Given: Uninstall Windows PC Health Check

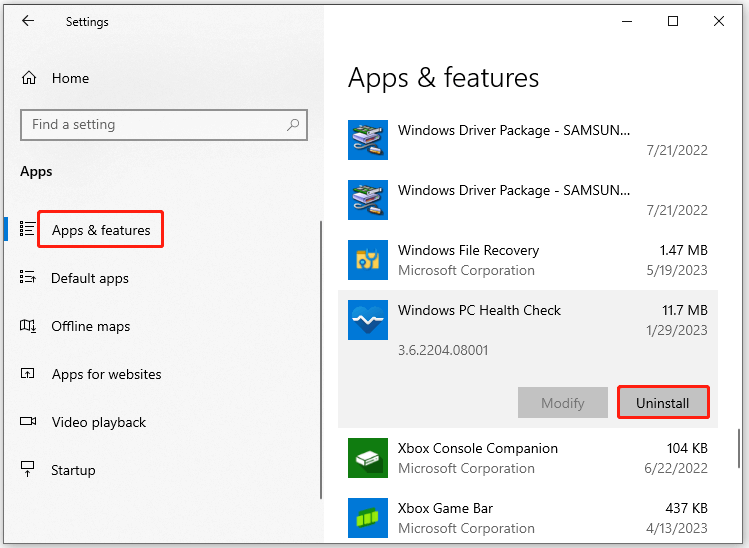Looking at the screenshot, I should 663,402.
